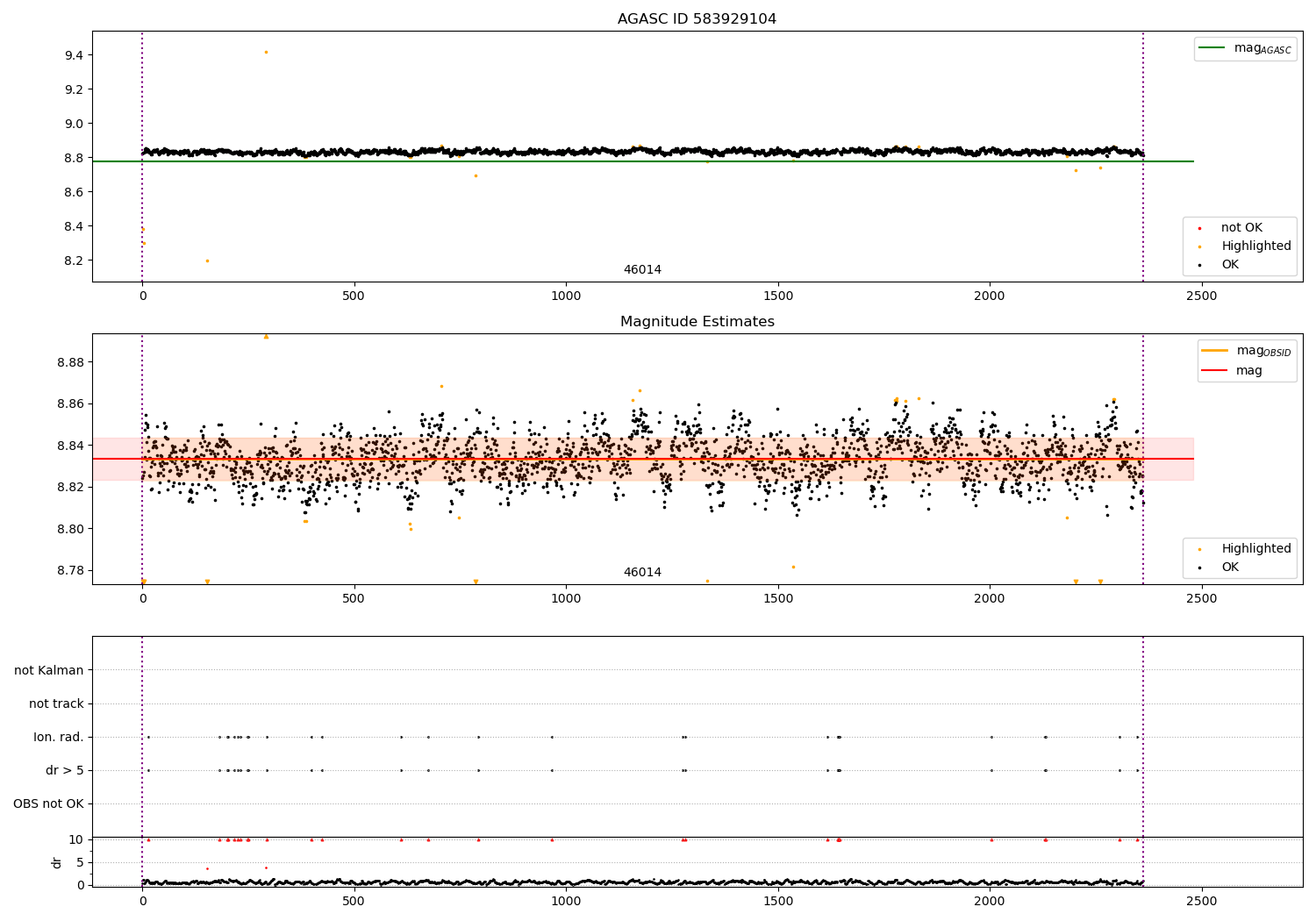1316x921 pixels.
Task: Select the red line sample beside the mag legend entry
Action: (1215, 371)
